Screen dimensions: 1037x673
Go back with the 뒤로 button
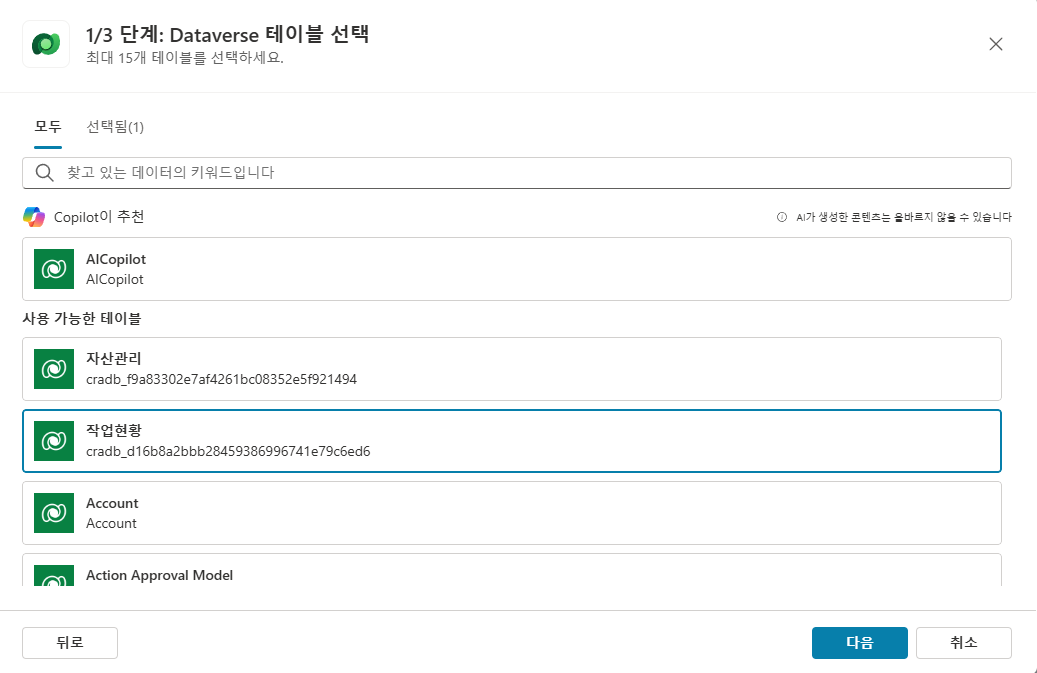pyautogui.click(x=70, y=643)
